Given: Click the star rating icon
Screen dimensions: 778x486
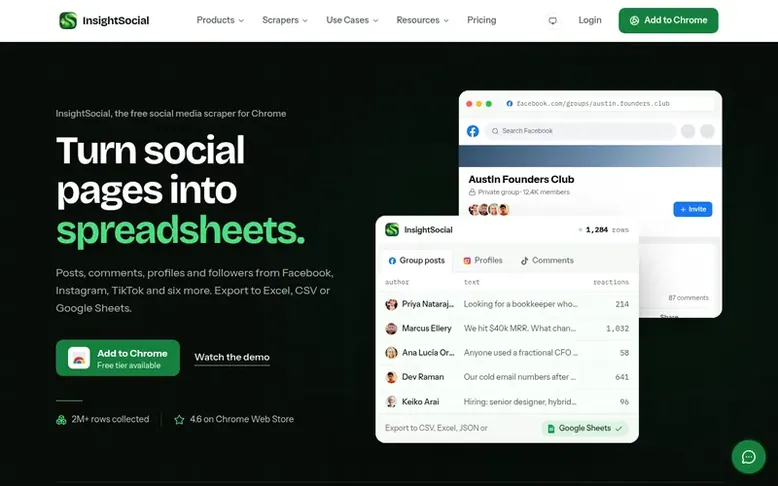Looking at the screenshot, I should [179, 419].
